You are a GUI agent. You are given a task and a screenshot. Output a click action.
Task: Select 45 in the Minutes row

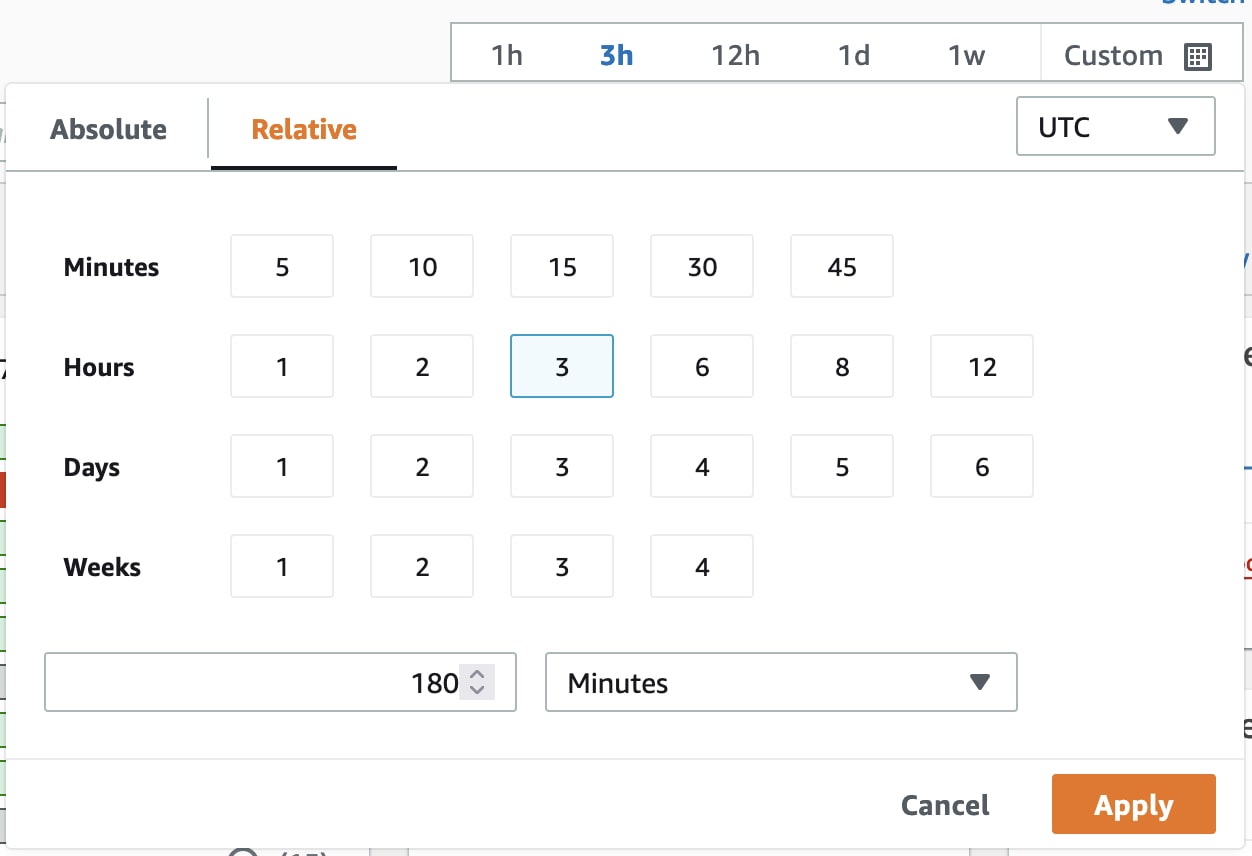(x=841, y=267)
